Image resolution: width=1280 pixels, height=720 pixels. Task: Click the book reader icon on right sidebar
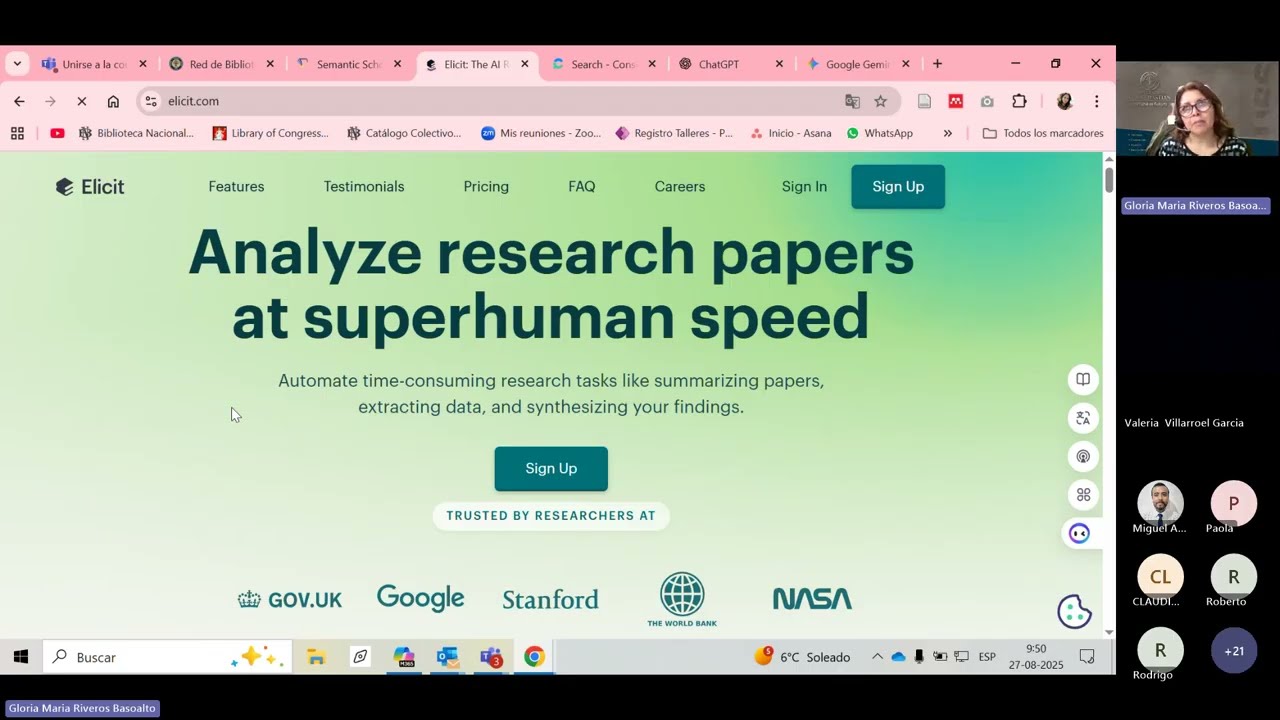coord(1083,379)
